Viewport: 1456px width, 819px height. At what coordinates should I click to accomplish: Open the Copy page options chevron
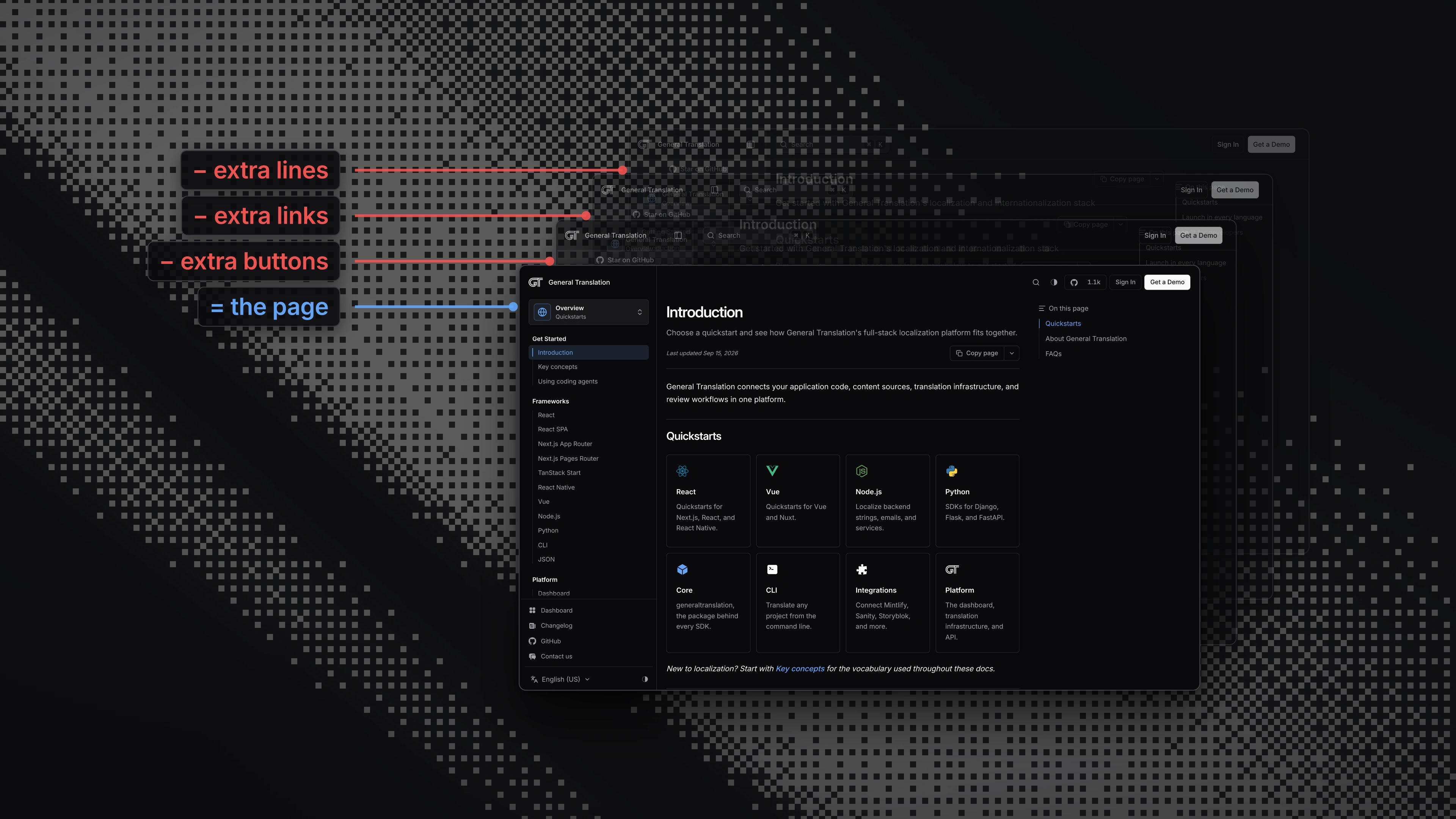1012,353
